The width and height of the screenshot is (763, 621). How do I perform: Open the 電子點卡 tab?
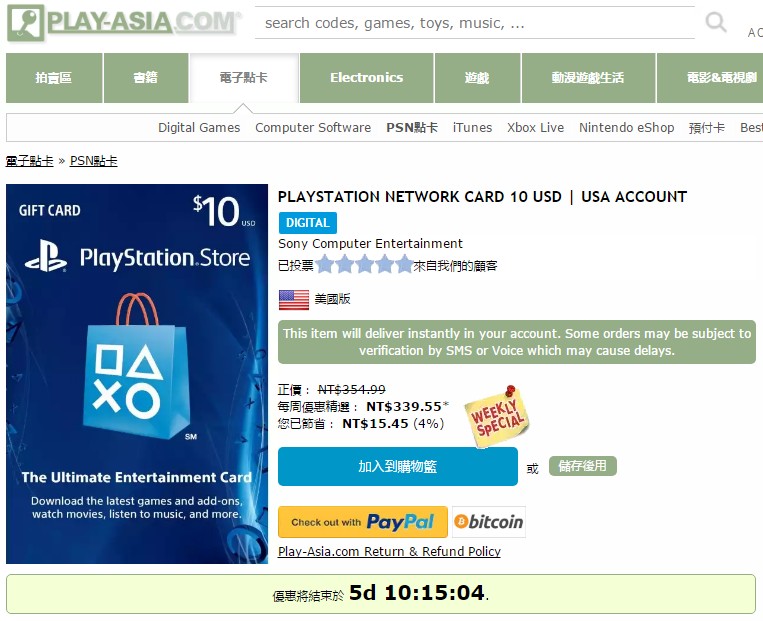click(x=244, y=78)
